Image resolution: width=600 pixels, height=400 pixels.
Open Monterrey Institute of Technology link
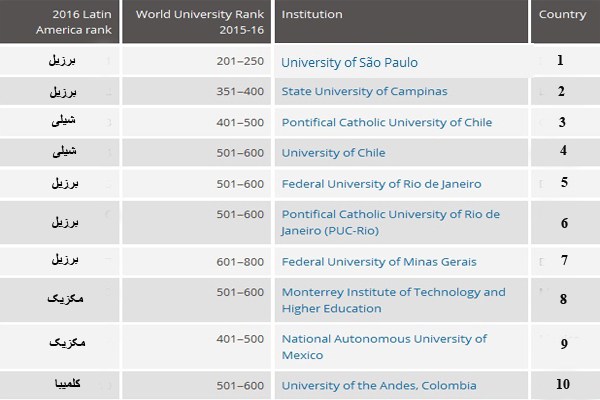[393, 300]
